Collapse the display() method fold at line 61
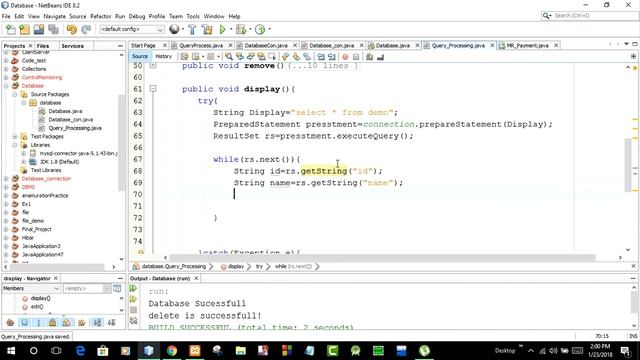Screen dimensions: 640x360 [153, 88]
